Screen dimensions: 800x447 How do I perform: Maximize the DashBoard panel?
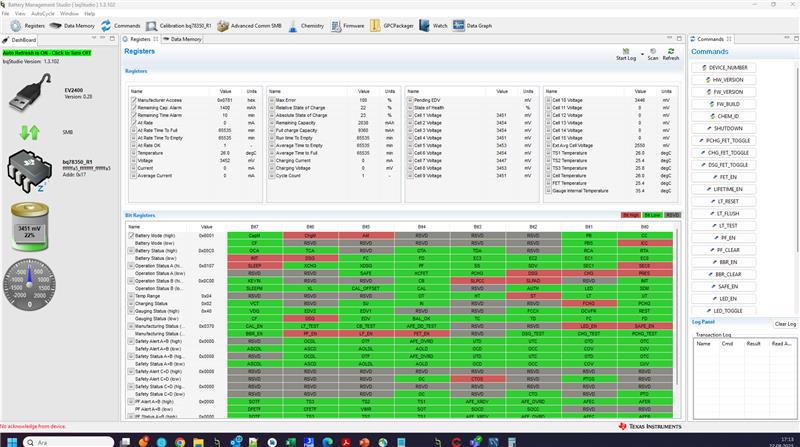pos(112,39)
